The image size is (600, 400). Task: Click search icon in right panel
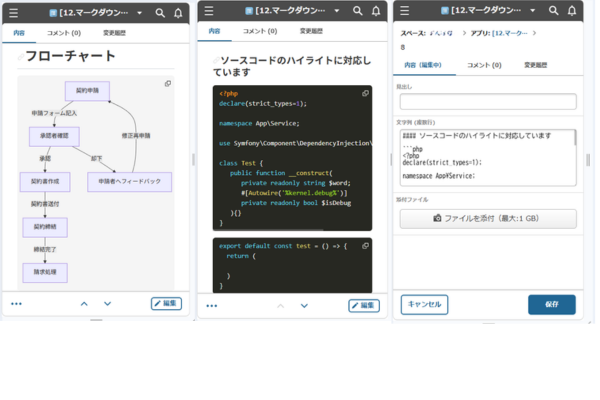coord(553,10)
